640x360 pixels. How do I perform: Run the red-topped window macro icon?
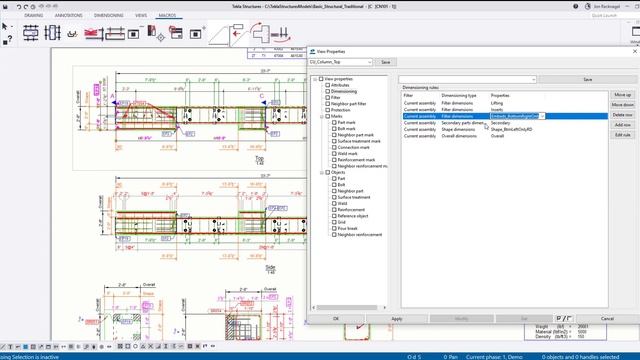click(176, 33)
